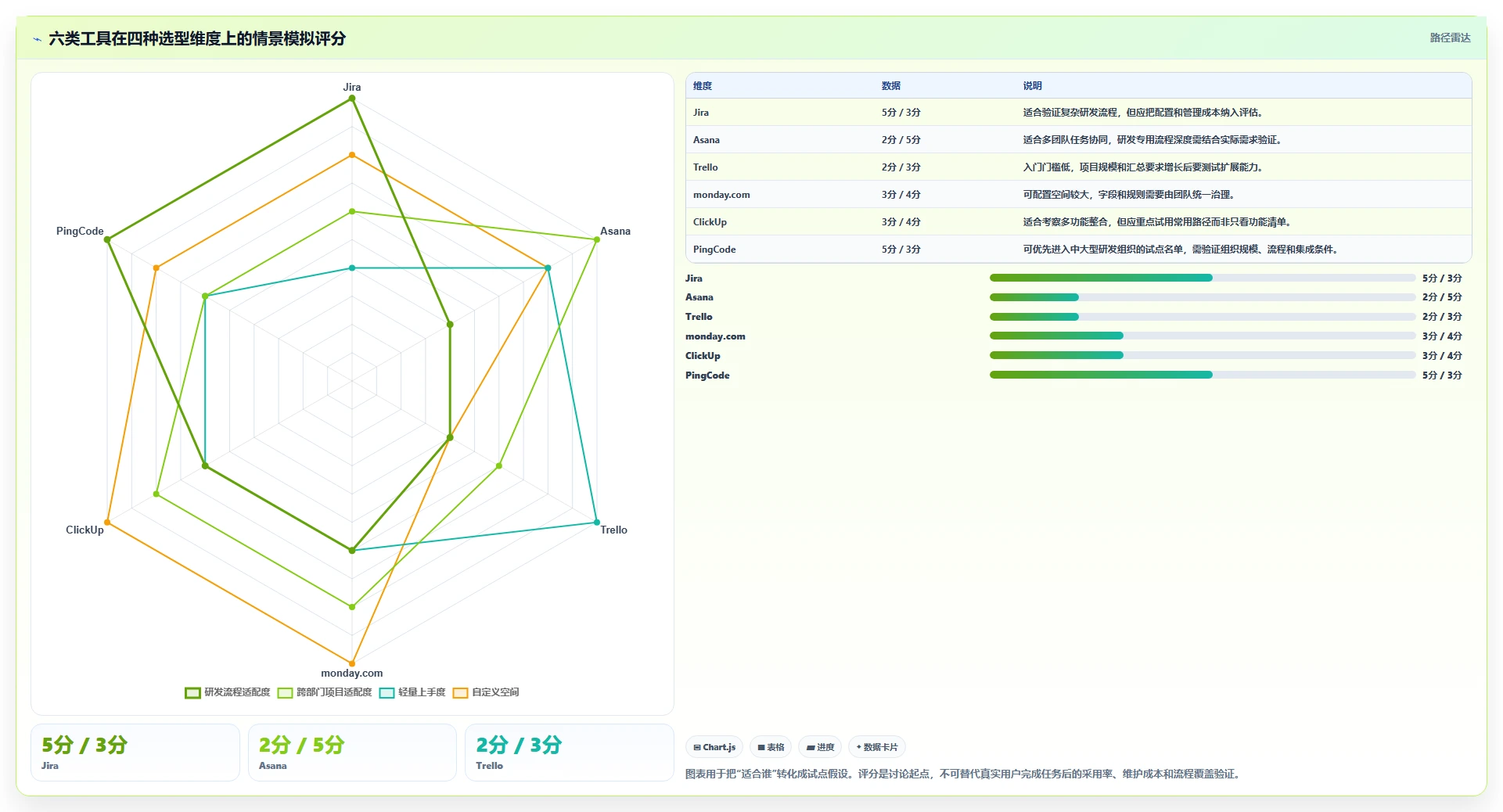The image size is (1503, 812).
Task: Click the dark green data point at the PingCode vertex
Action: (107, 239)
